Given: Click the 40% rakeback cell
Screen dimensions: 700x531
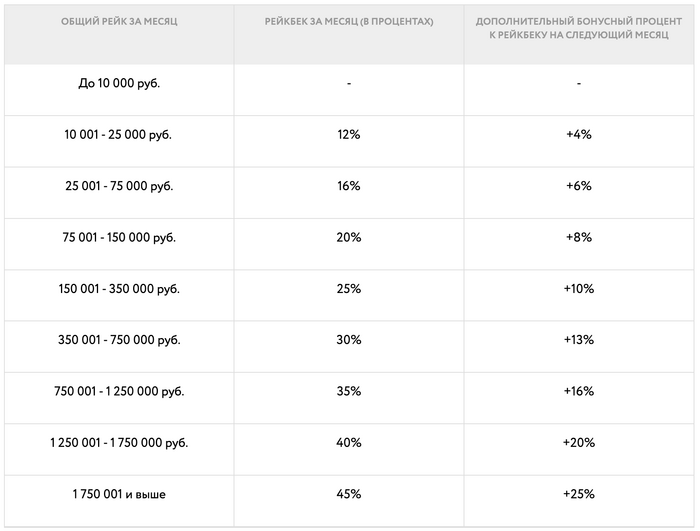Looking at the screenshot, I should (x=349, y=442).
